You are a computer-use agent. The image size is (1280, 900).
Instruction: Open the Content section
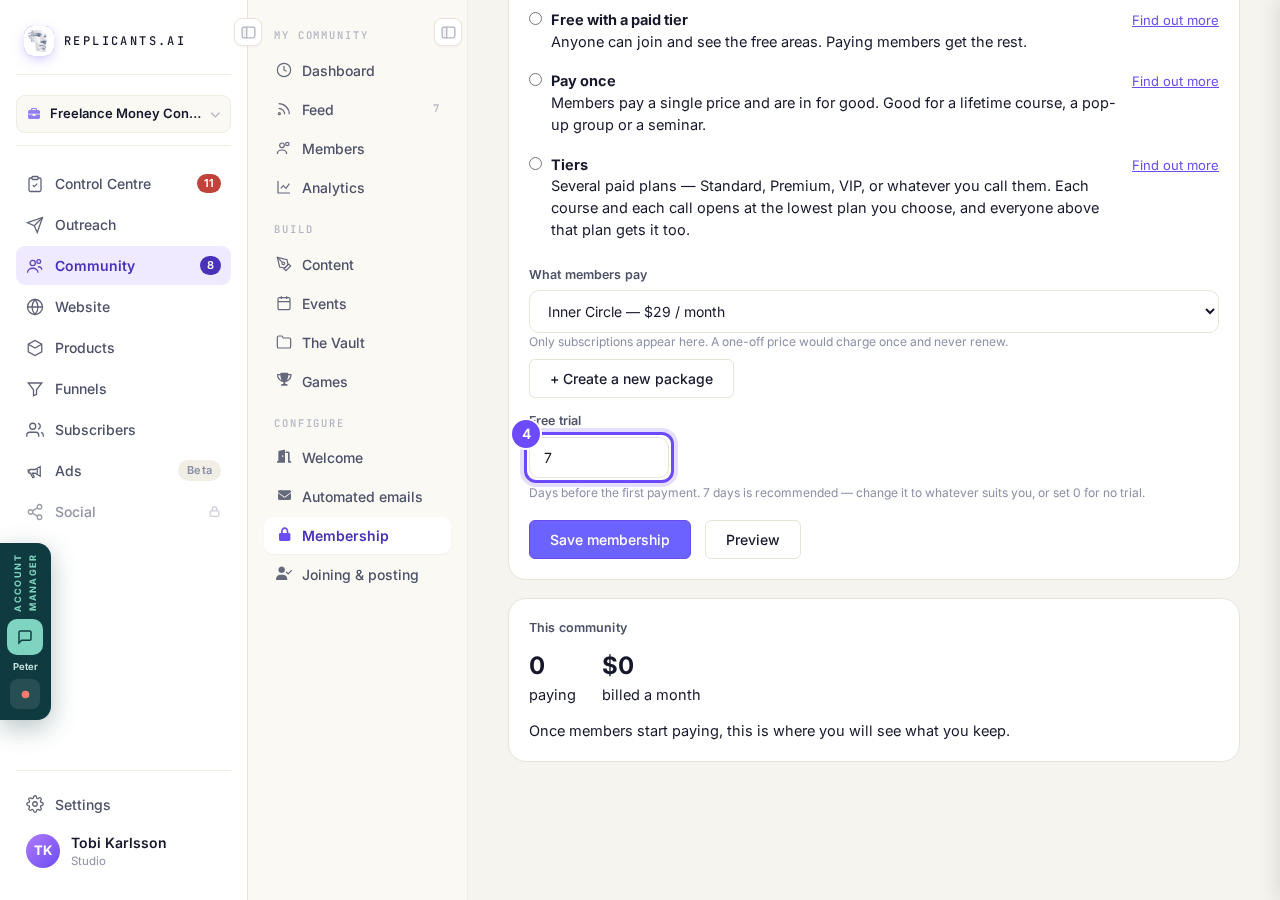(x=357, y=265)
